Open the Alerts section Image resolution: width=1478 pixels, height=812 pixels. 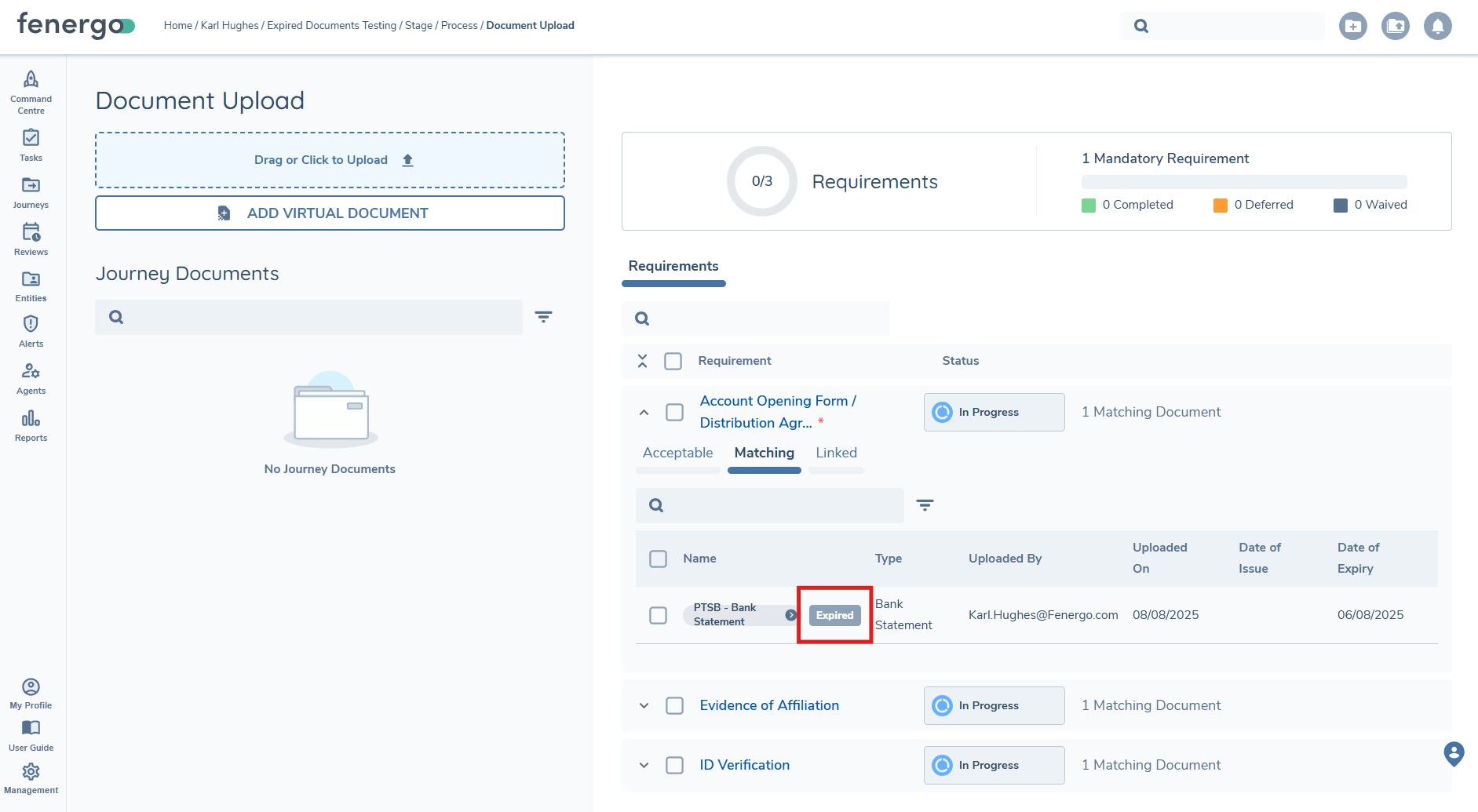click(x=31, y=330)
